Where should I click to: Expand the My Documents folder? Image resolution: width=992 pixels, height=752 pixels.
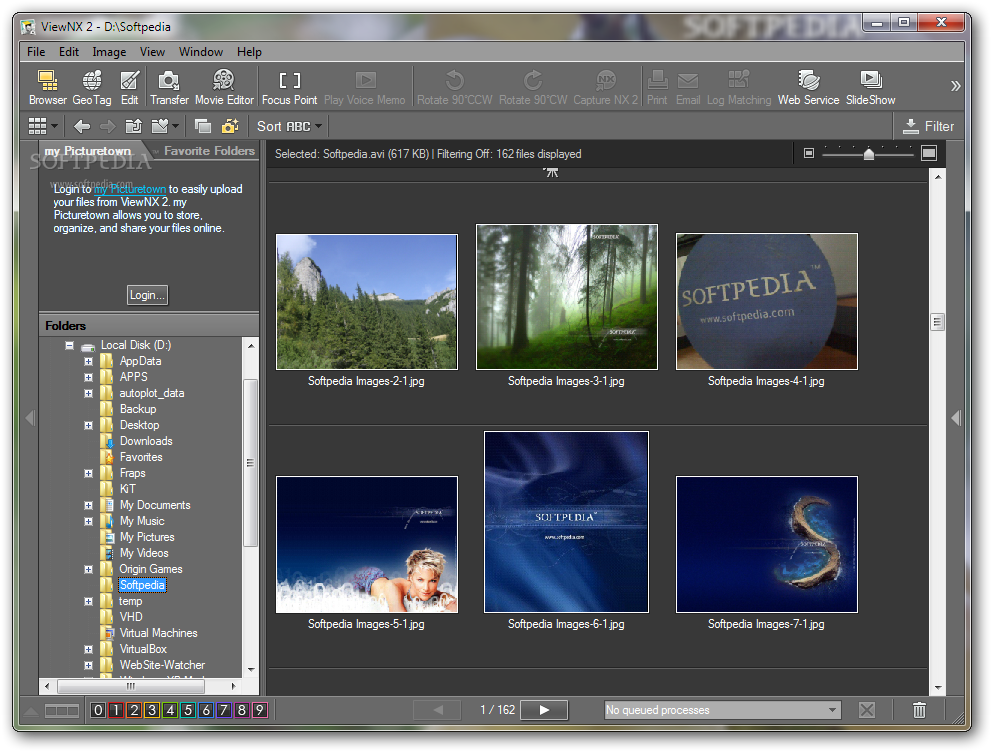(x=89, y=505)
